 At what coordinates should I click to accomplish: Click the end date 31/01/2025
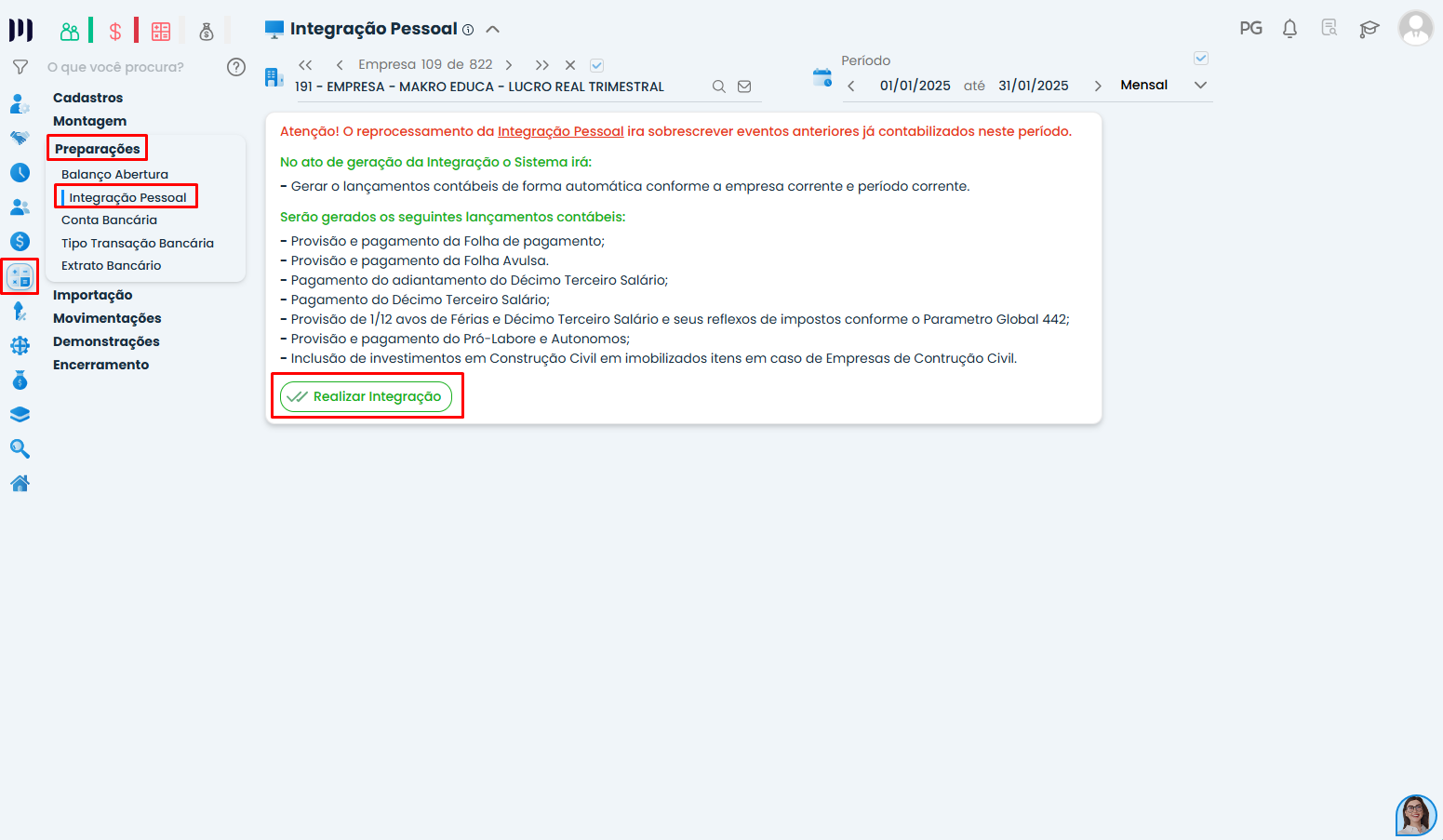(x=1034, y=86)
